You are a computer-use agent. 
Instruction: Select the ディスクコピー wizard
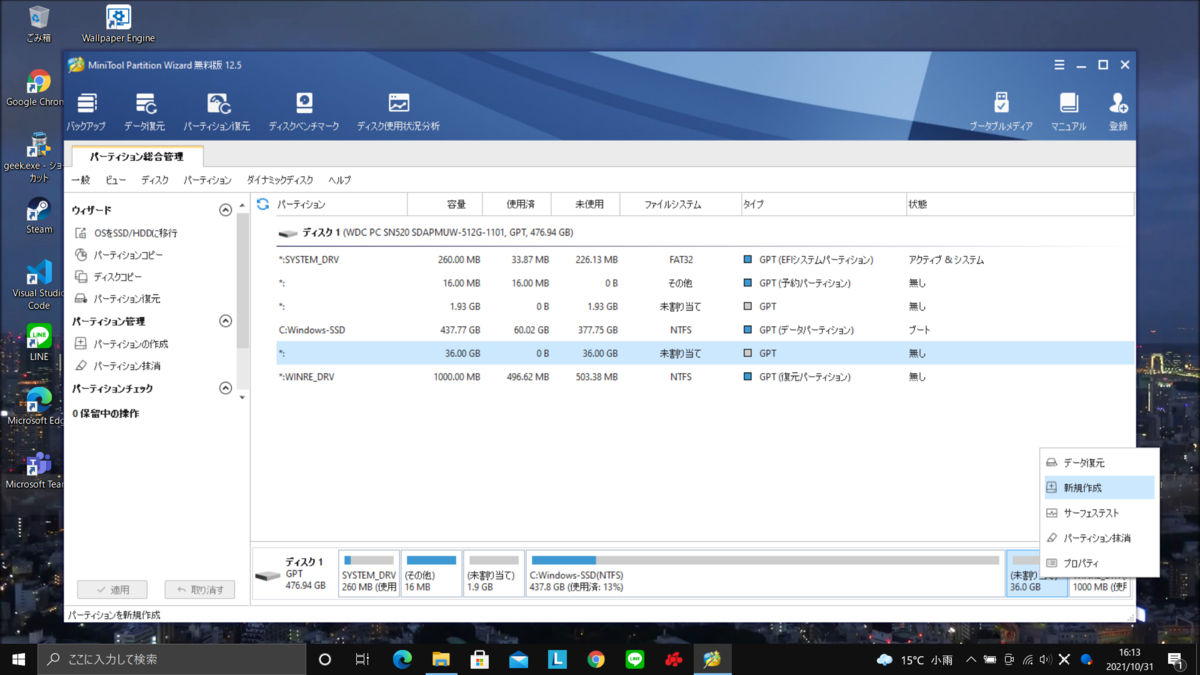(109, 277)
